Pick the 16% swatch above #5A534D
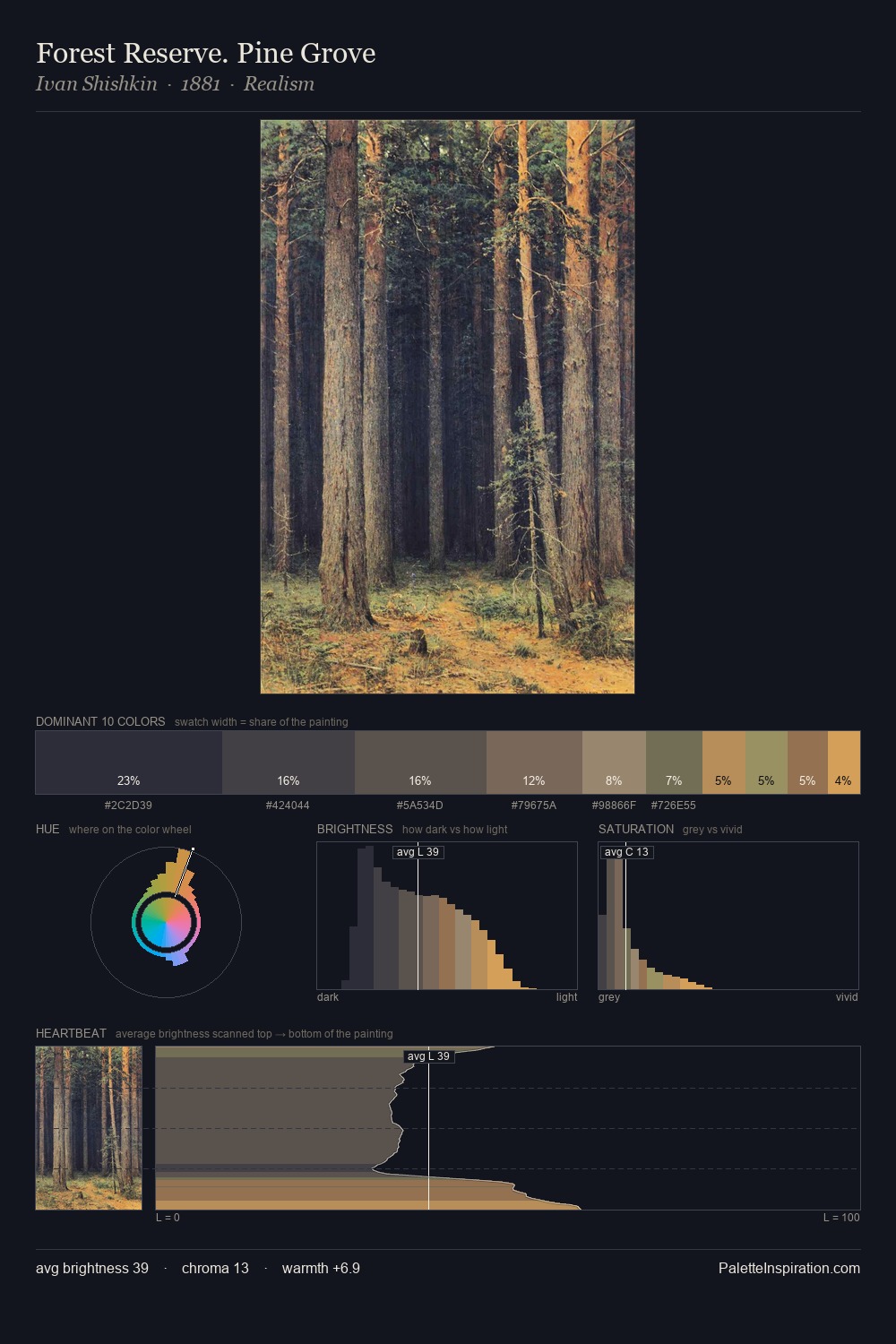This screenshot has width=896, height=1344. 420,762
